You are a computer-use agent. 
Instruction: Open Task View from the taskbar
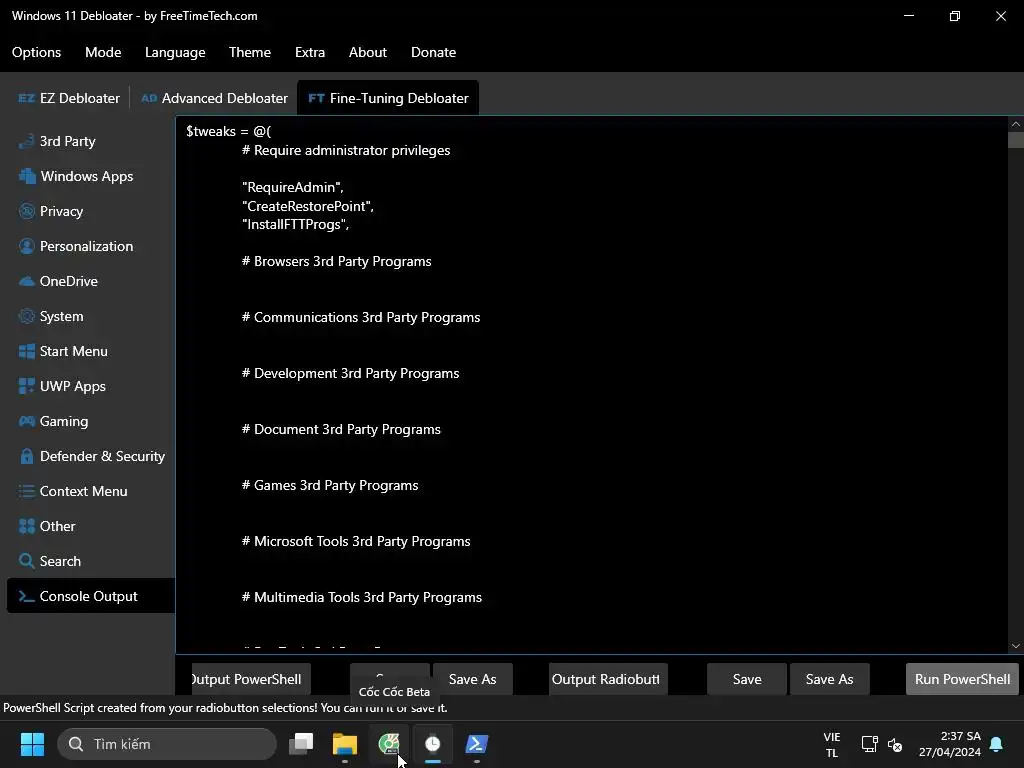[x=302, y=743]
